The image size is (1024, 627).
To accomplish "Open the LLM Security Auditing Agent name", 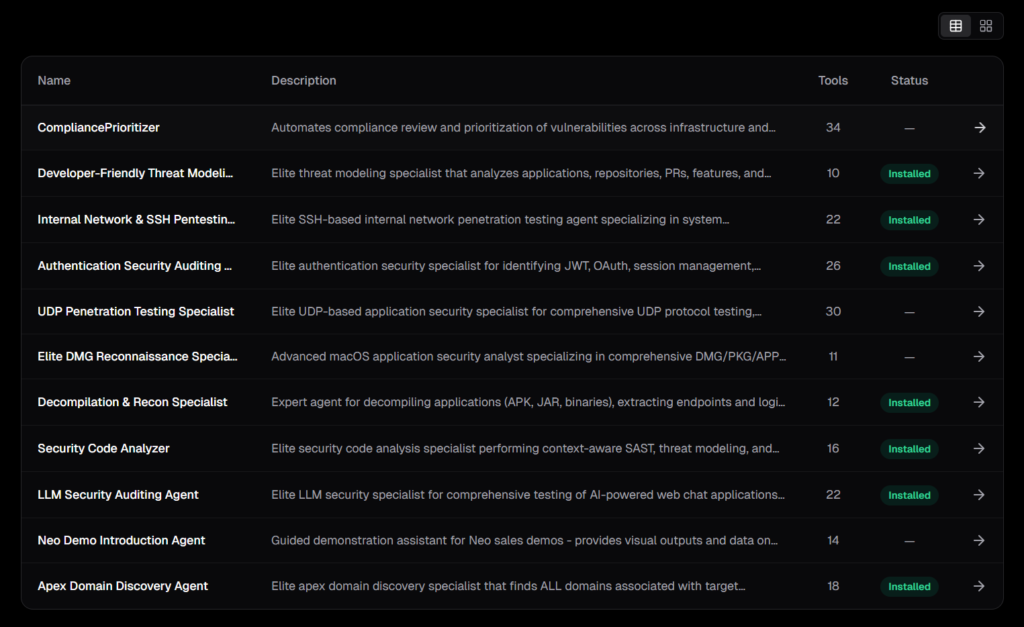I will tap(118, 495).
